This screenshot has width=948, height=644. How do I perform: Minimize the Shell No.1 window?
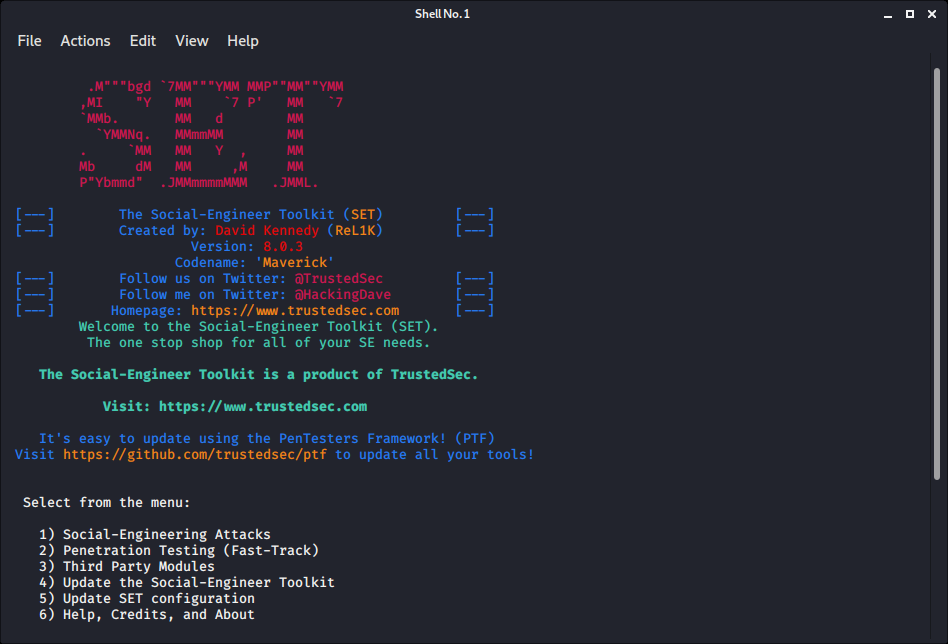pyautogui.click(x=888, y=15)
